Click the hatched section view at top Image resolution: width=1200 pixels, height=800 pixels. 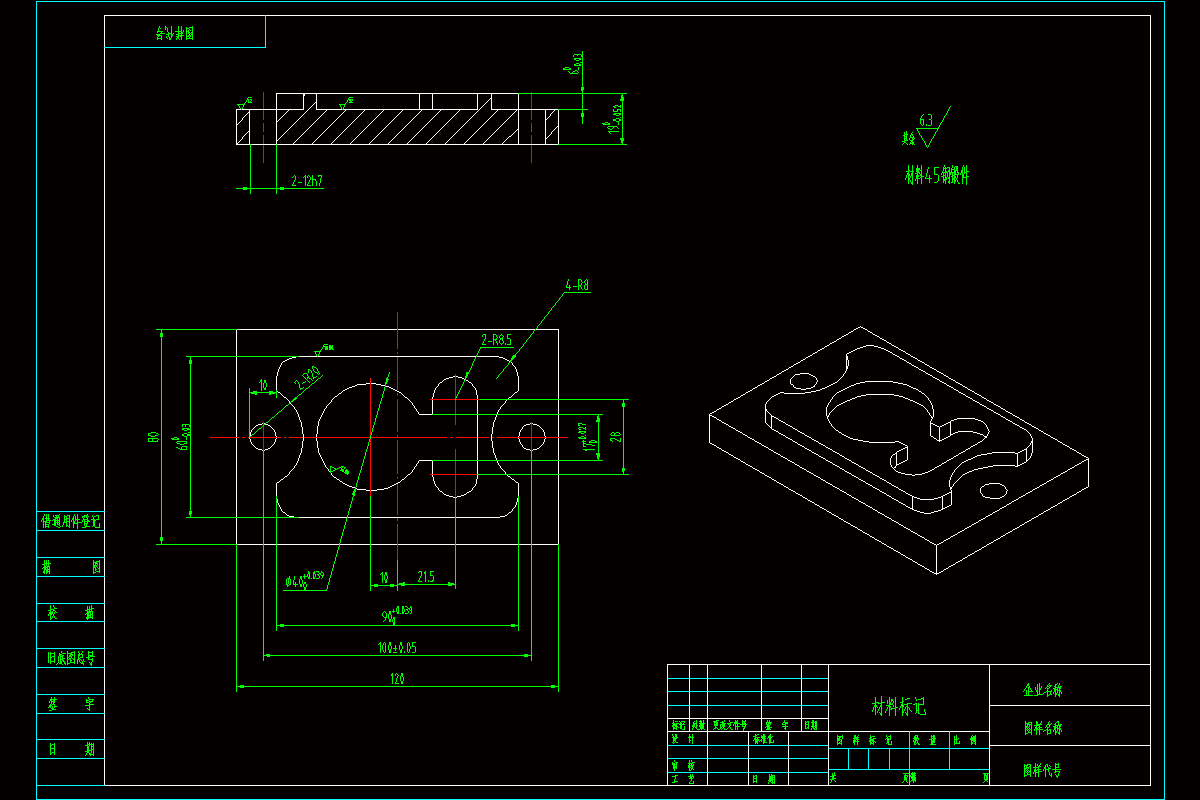tap(398, 120)
